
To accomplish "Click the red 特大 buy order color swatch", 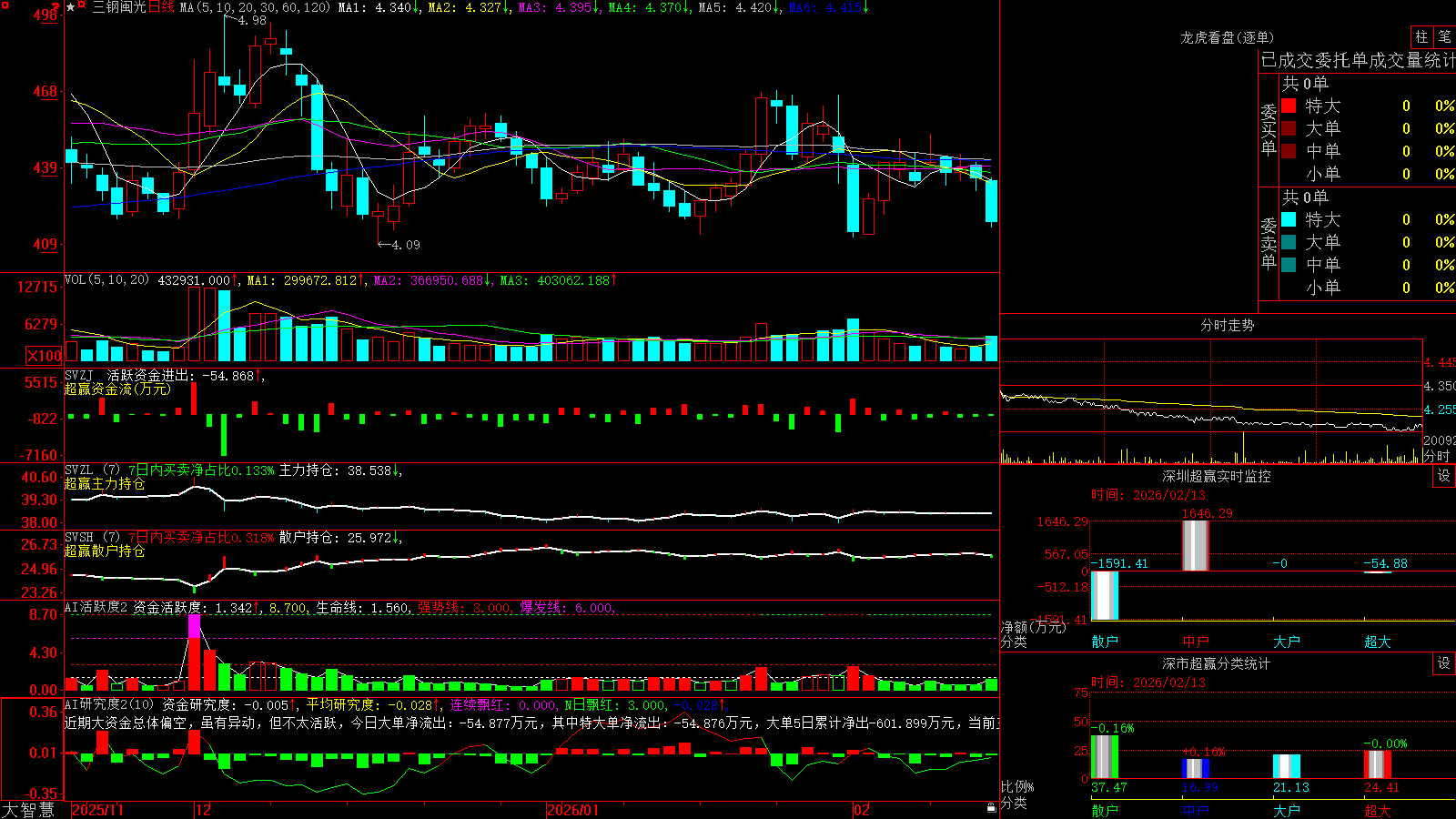I will click(1289, 106).
